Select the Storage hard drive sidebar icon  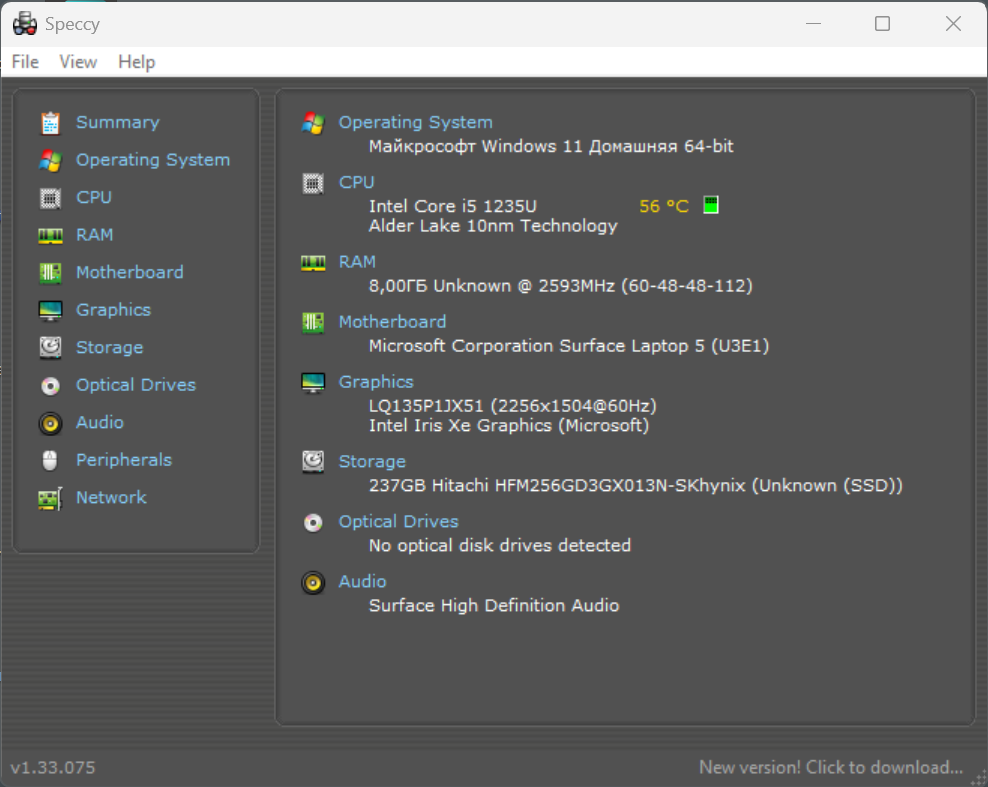[x=50, y=348]
